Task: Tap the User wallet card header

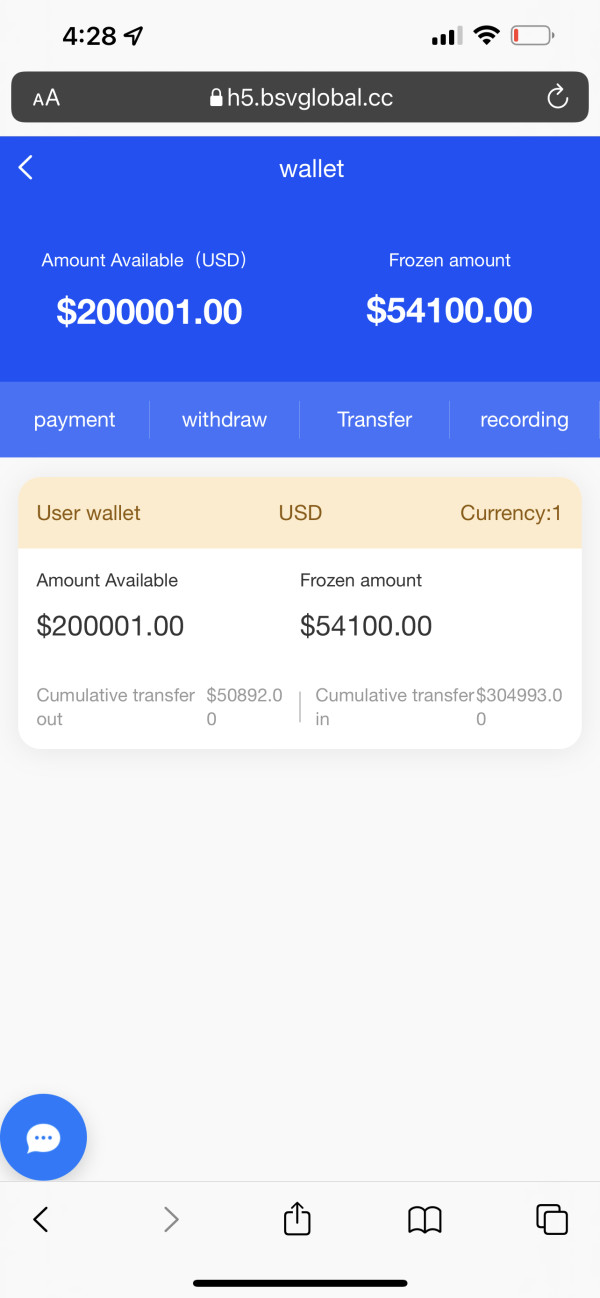Action: pyautogui.click(x=89, y=513)
